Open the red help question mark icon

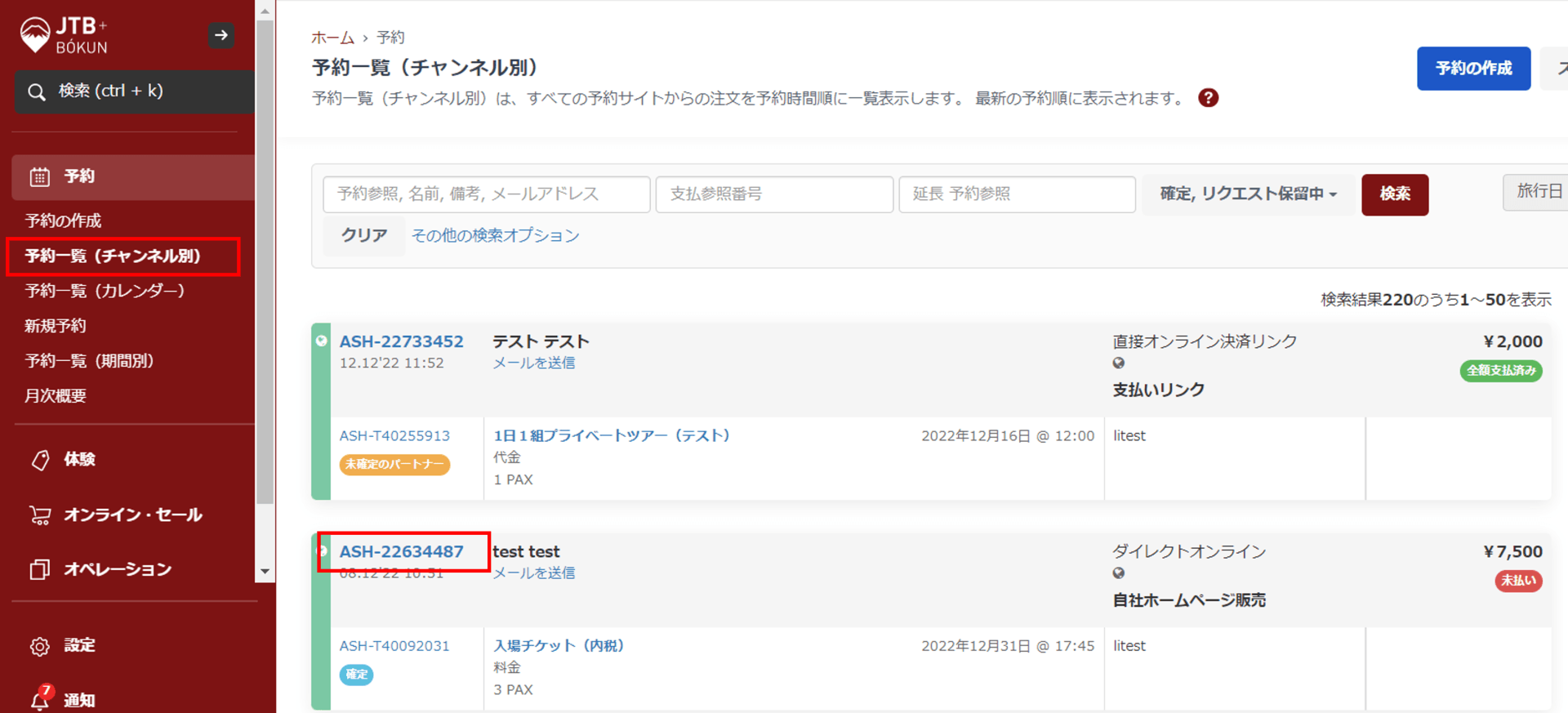[x=1208, y=98]
